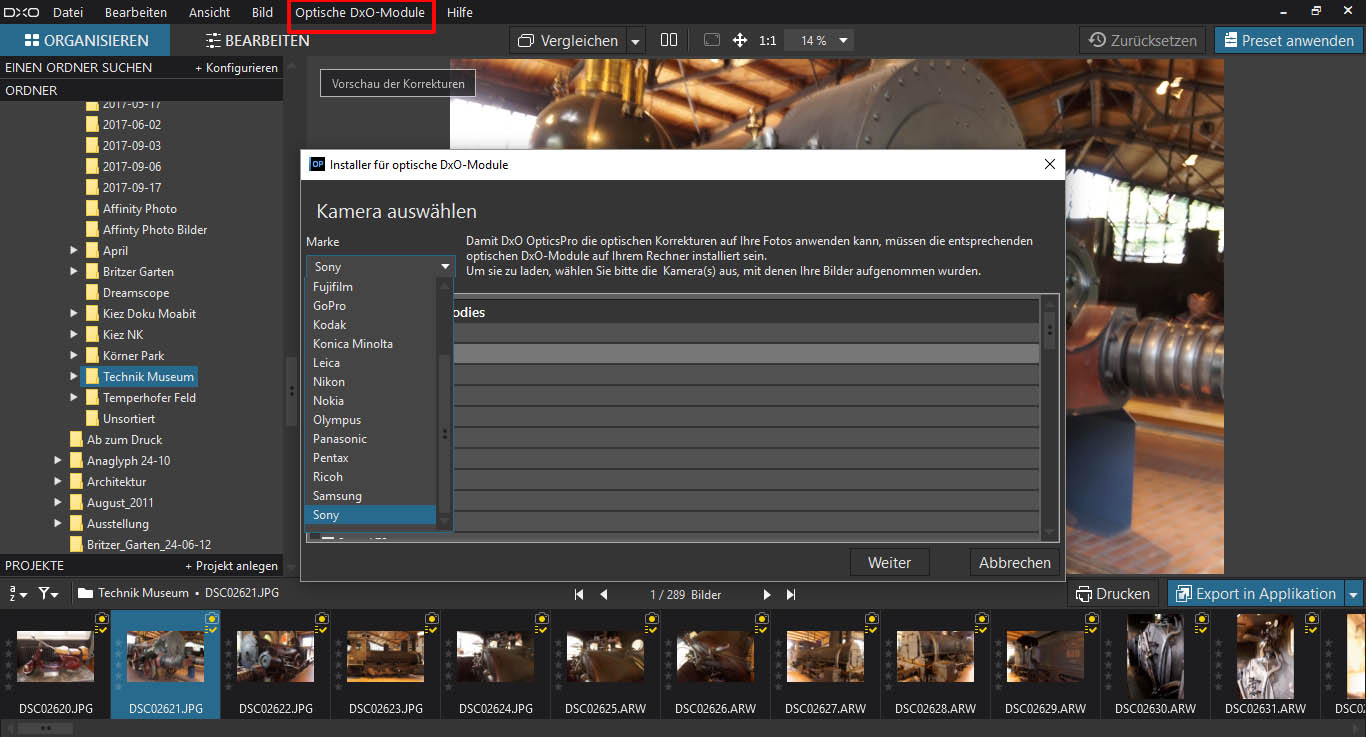Click the Weiter button
This screenshot has width=1366, height=737.
(889, 562)
